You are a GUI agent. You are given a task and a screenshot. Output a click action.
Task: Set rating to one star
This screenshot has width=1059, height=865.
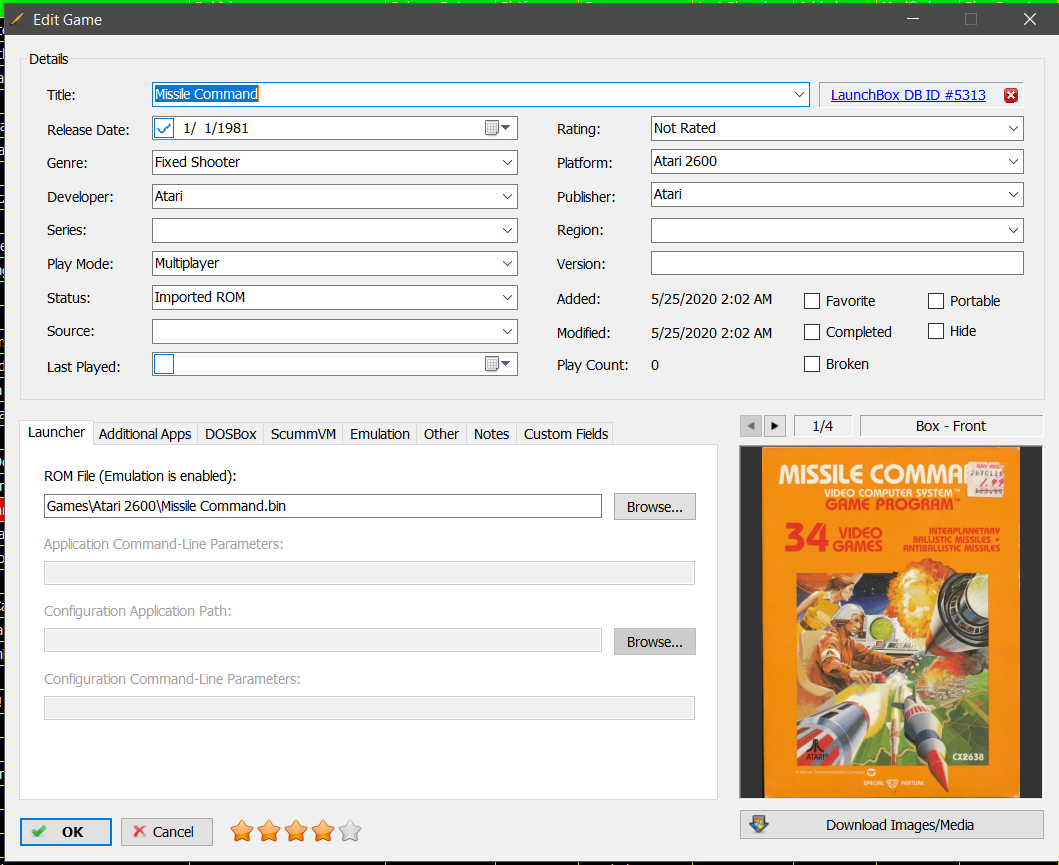(x=242, y=831)
